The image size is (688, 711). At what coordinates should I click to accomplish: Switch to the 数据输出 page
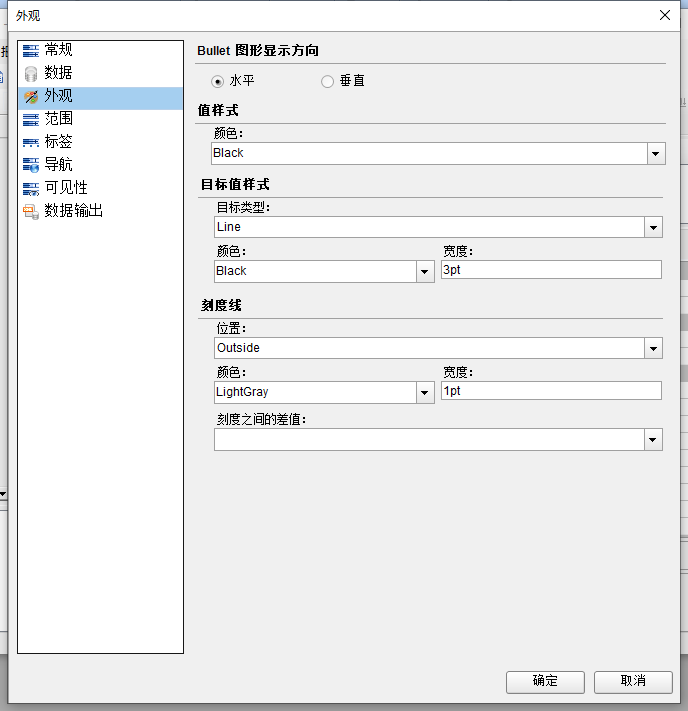(101, 212)
